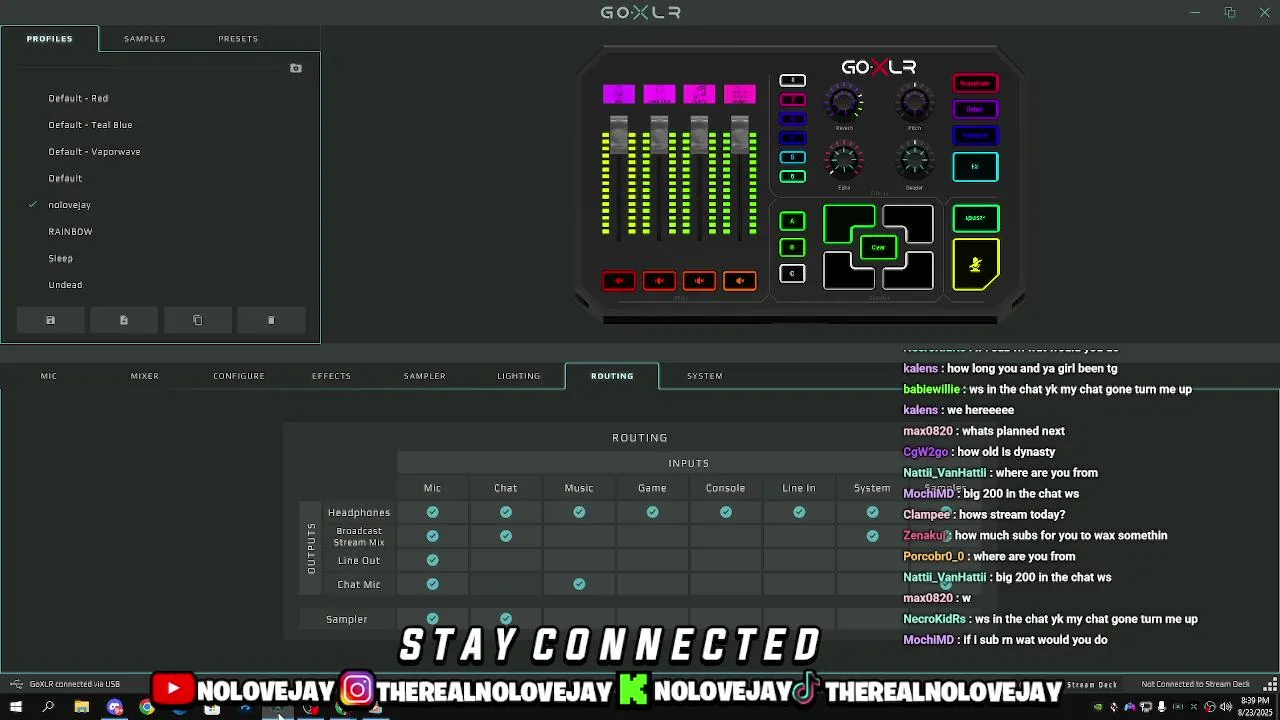Toggle Console routing to Headphones
This screenshot has height=720, width=1280.
(726, 512)
